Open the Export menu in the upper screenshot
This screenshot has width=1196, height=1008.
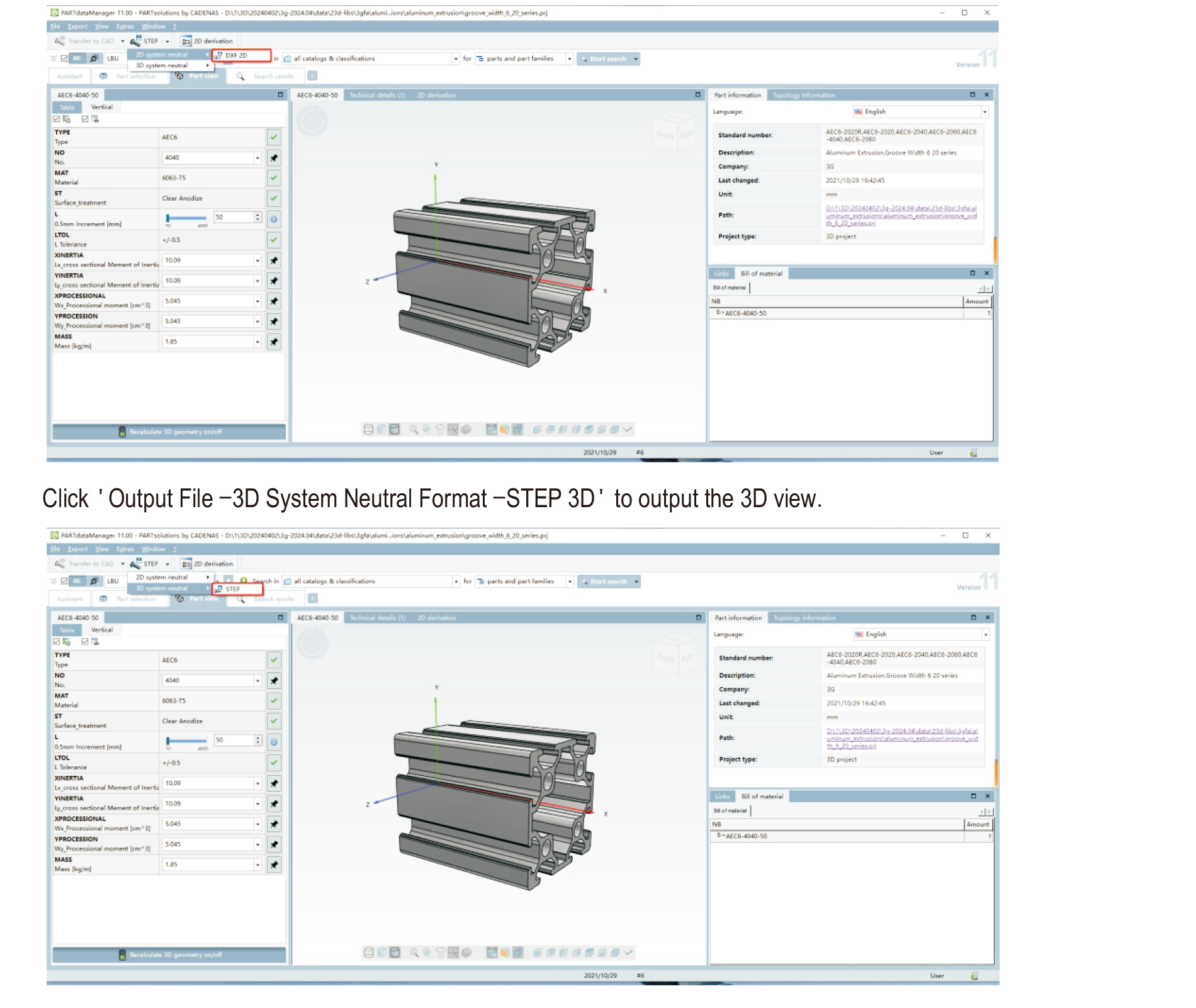pyautogui.click(x=77, y=26)
